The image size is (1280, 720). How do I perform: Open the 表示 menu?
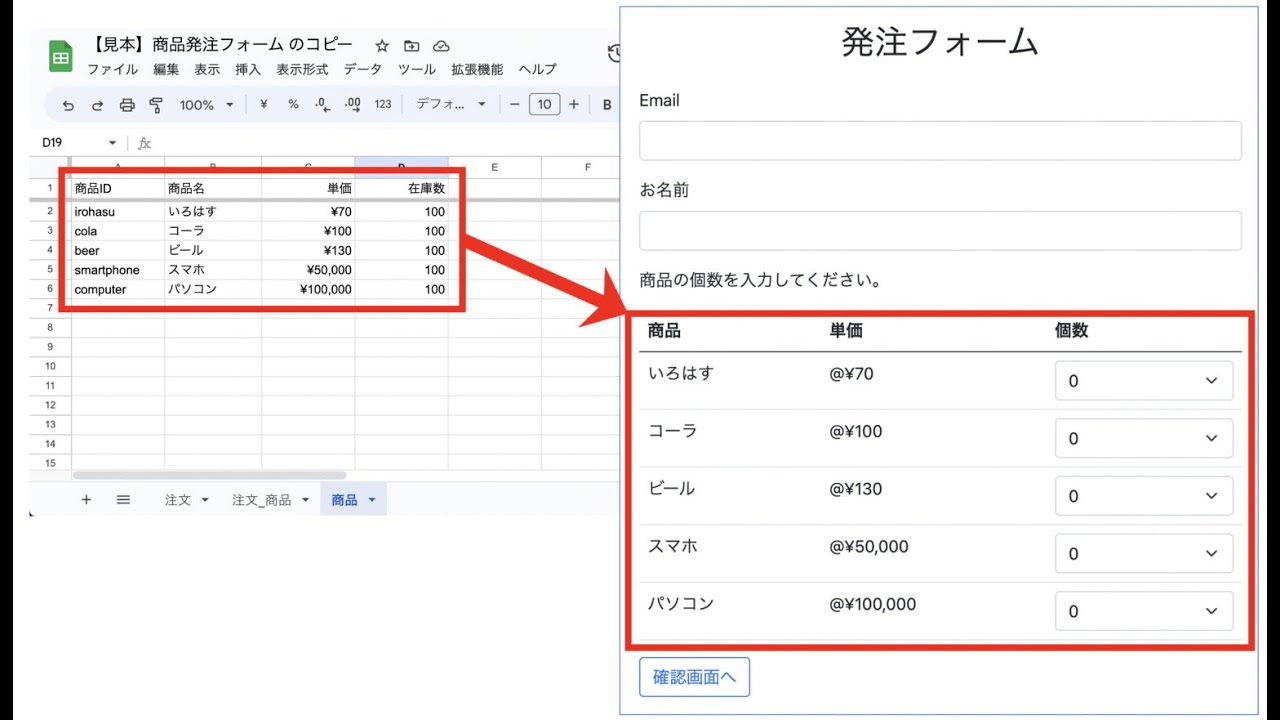207,69
